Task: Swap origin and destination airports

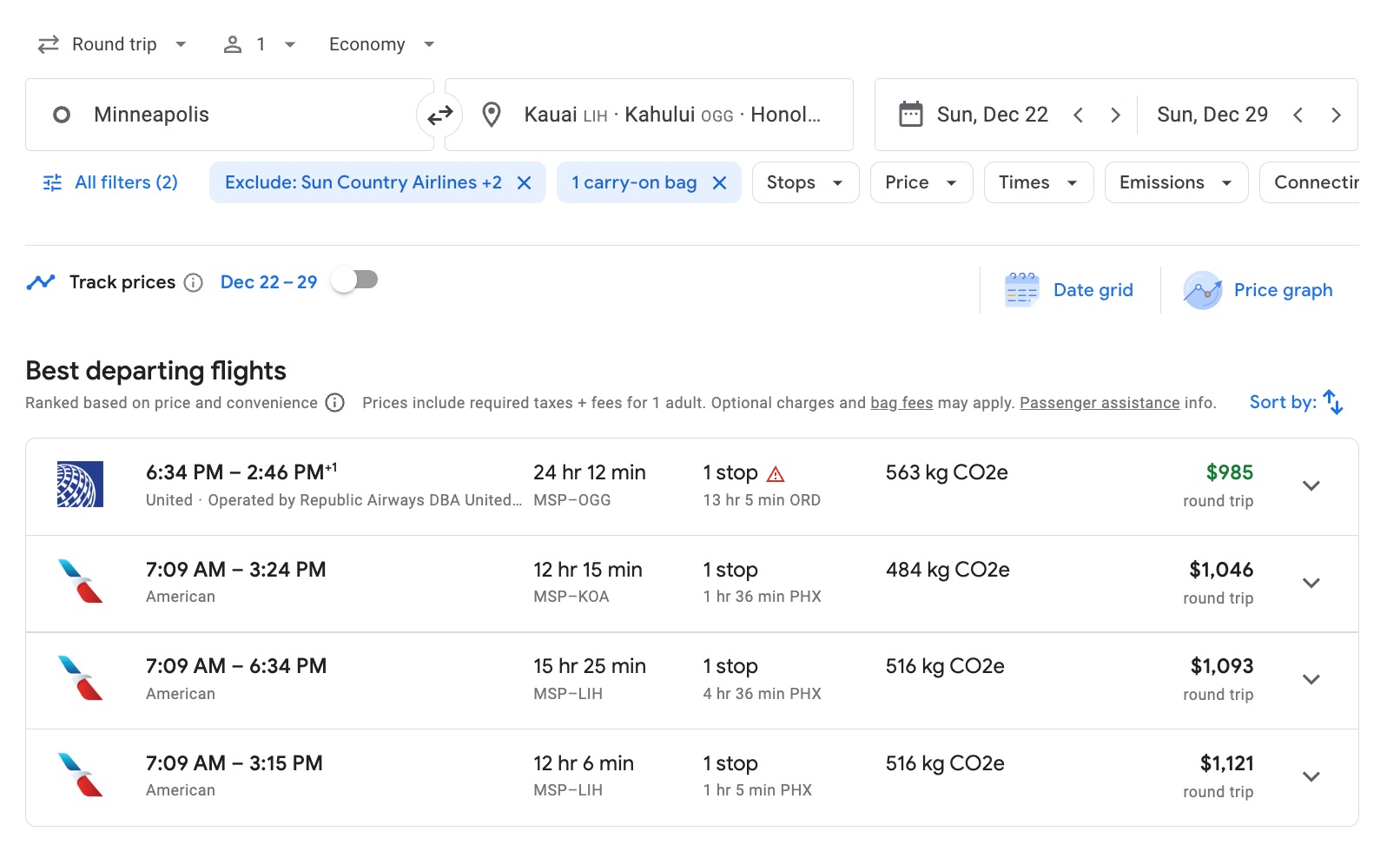Action: 441,114
